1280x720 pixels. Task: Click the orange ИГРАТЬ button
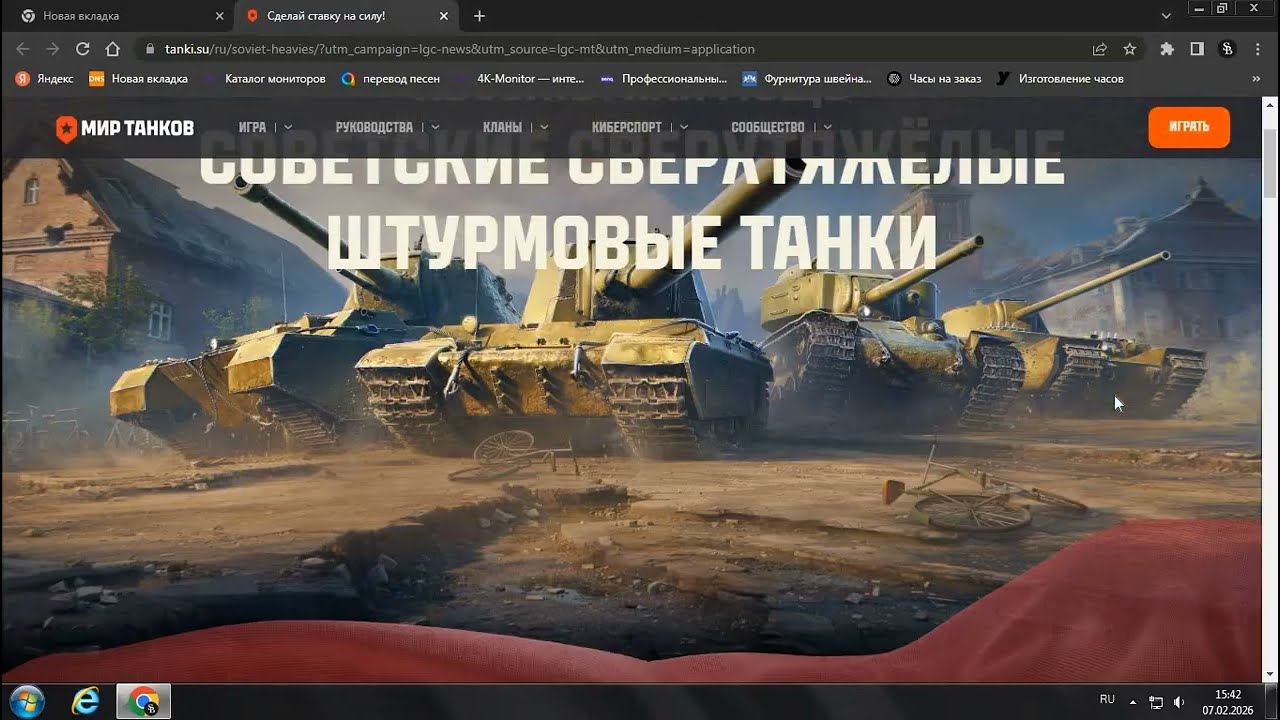[1189, 127]
